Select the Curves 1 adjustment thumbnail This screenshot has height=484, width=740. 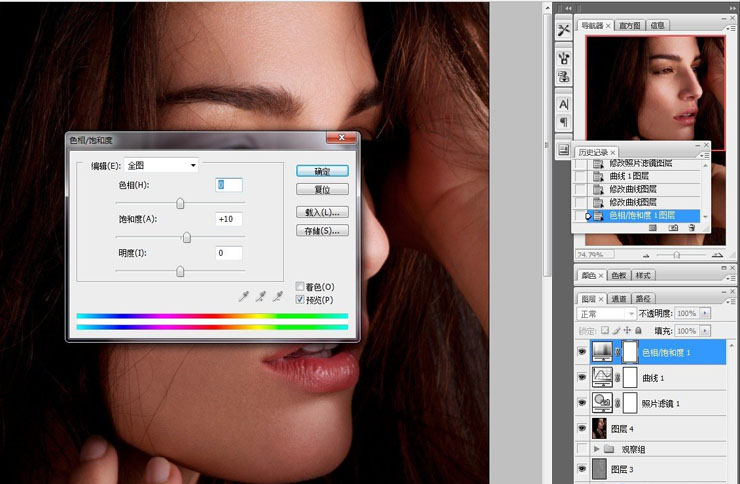[x=602, y=377]
